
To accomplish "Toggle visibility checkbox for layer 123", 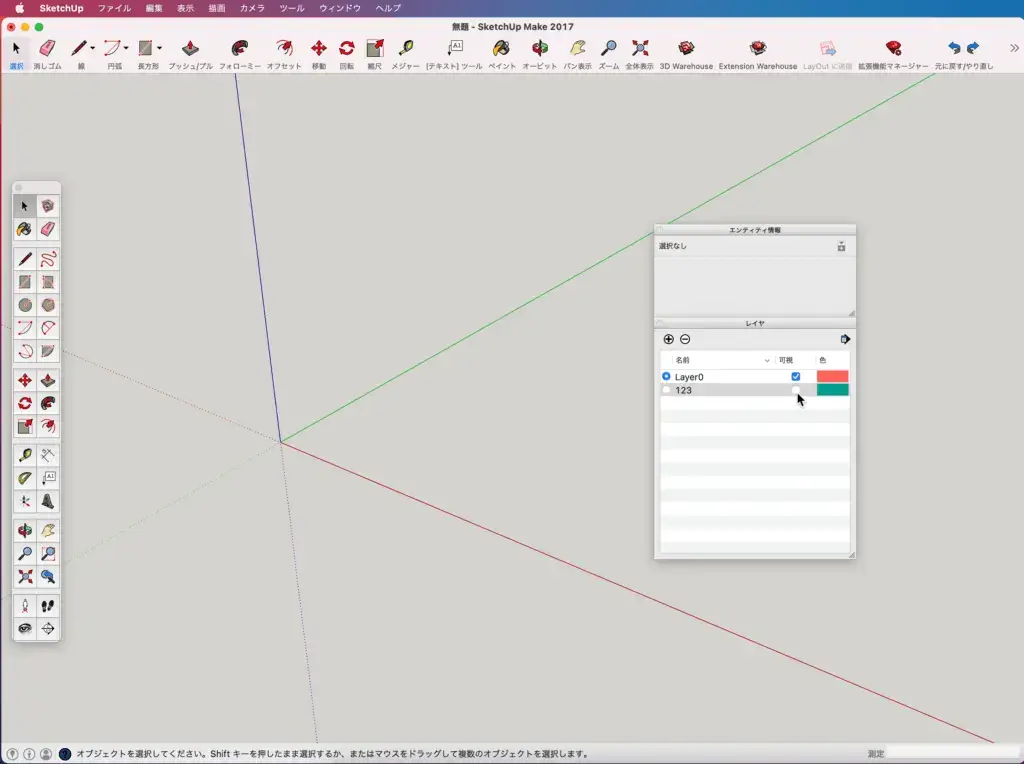I will click(795, 390).
